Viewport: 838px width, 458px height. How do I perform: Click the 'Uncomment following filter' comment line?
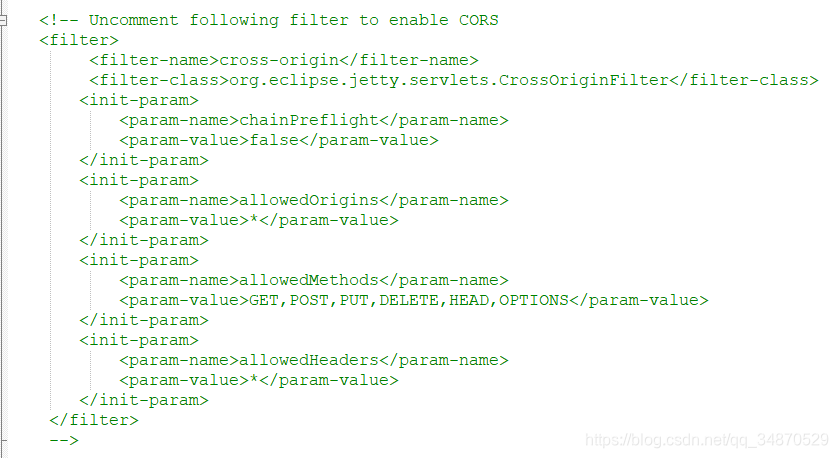tap(269, 20)
